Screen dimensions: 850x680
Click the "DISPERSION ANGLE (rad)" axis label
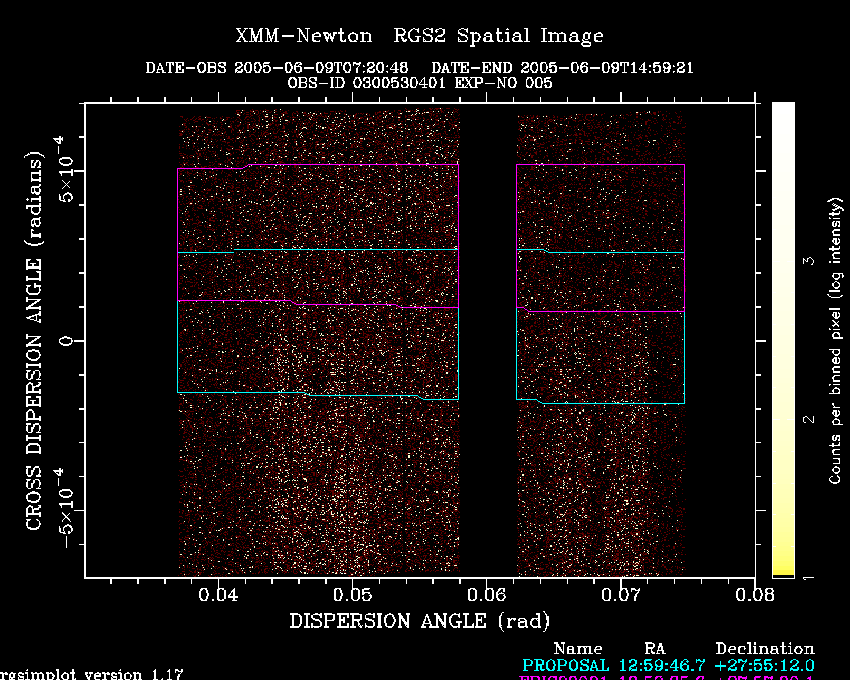tap(420, 621)
